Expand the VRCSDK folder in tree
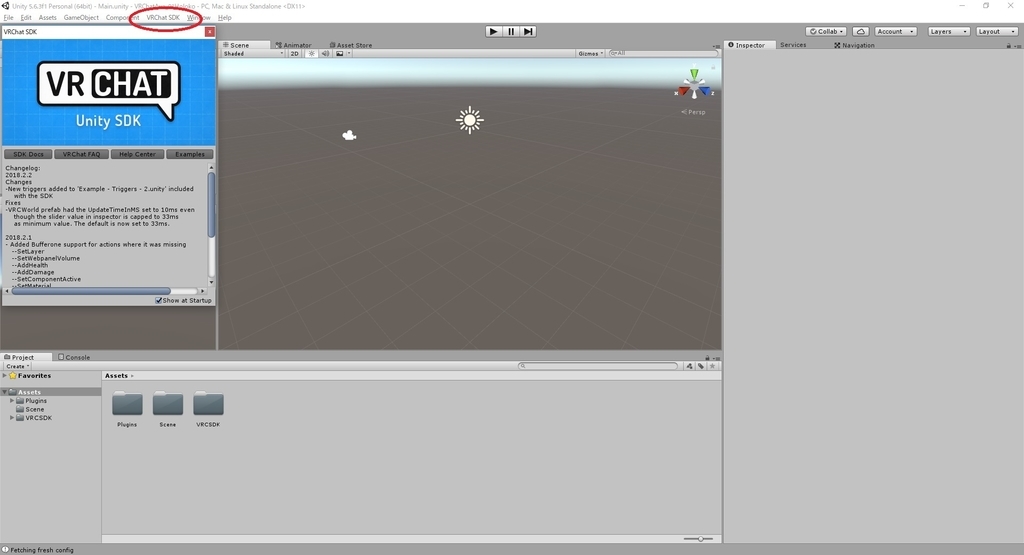The height and width of the screenshot is (555, 1024). coord(12,417)
